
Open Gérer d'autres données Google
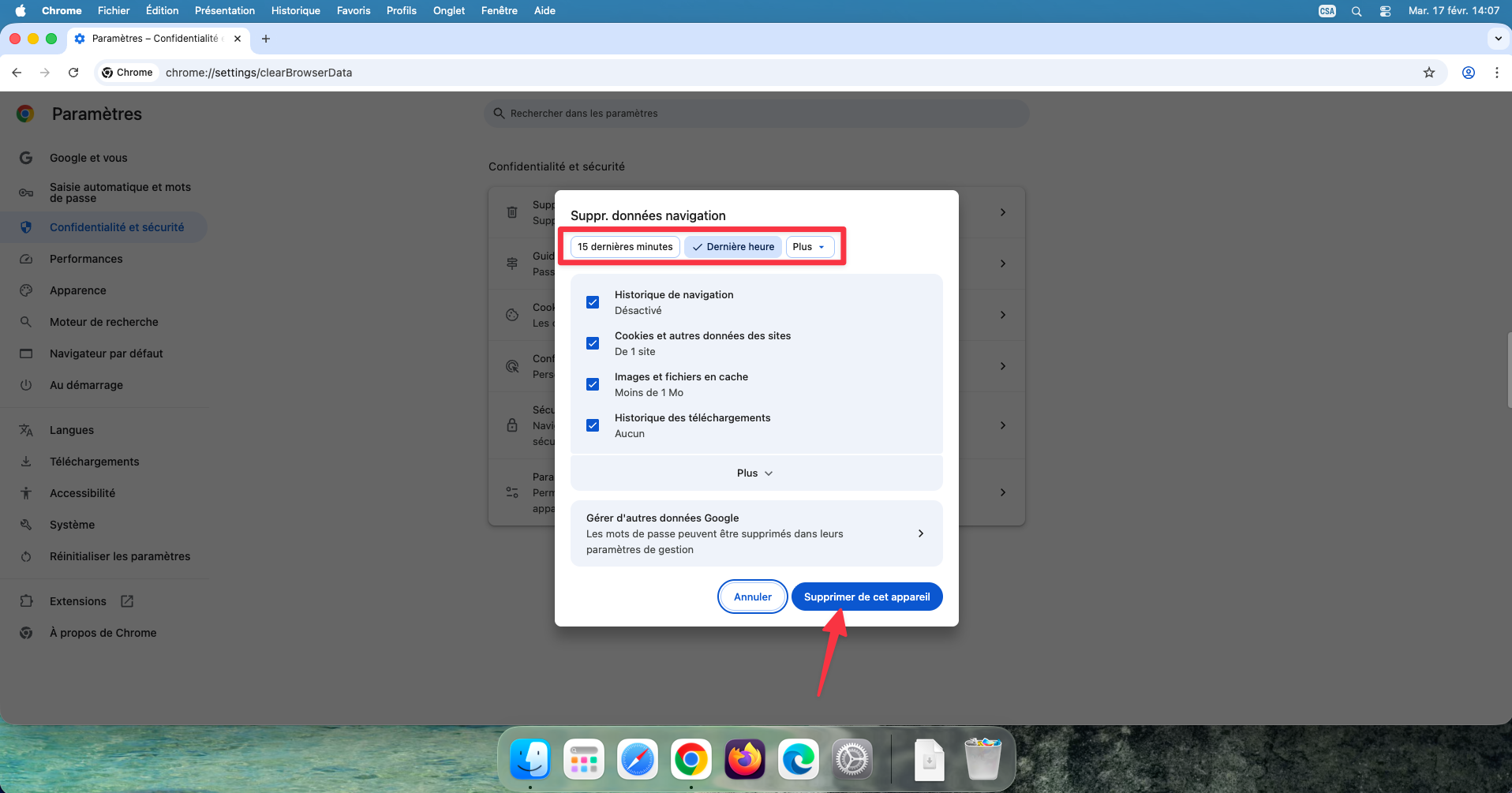pos(756,533)
